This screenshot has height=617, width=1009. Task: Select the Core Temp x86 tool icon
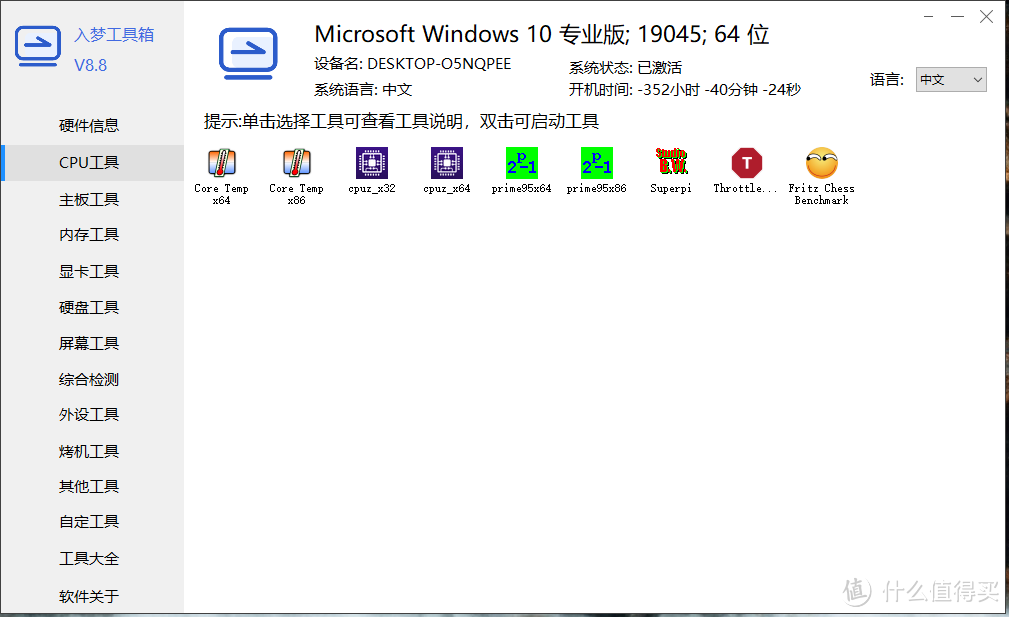click(x=297, y=163)
